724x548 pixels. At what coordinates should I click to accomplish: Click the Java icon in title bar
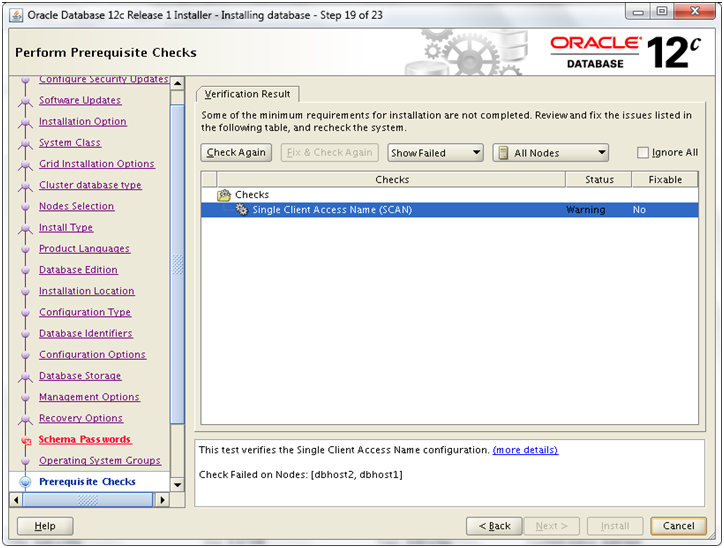16,15
